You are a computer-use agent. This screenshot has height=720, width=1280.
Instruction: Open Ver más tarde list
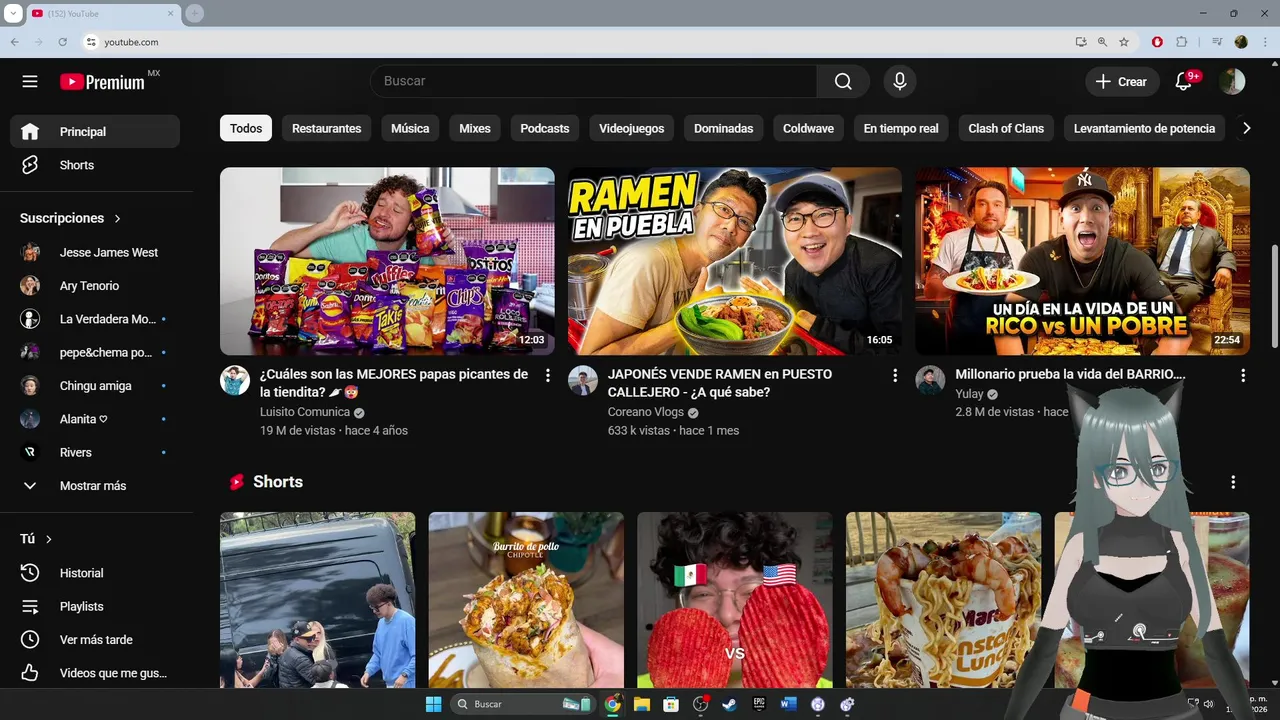(x=95, y=639)
